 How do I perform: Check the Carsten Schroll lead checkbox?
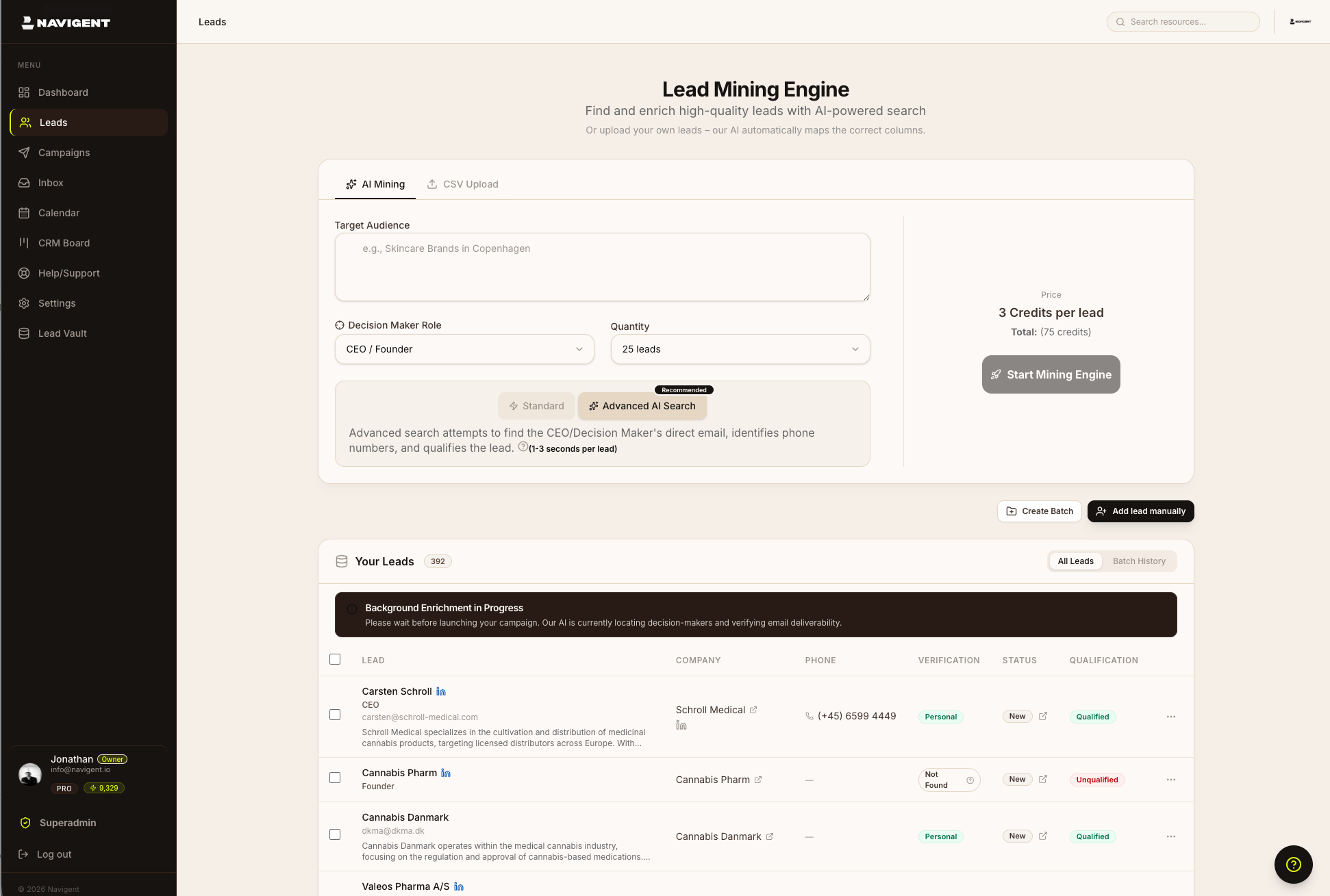click(335, 715)
